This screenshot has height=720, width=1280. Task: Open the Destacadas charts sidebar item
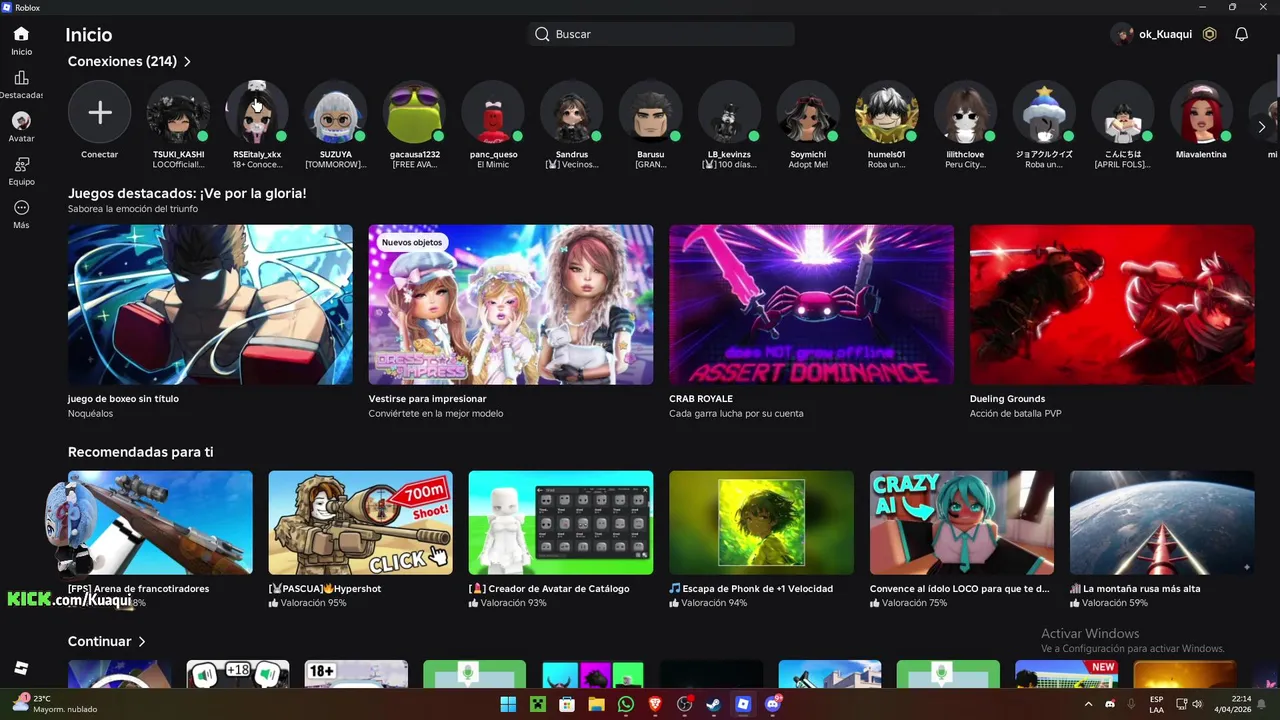pos(21,85)
